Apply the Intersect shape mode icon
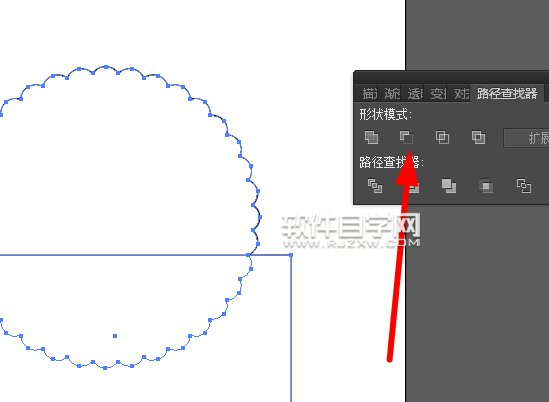The width and height of the screenshot is (549, 402). pyautogui.click(x=443, y=137)
